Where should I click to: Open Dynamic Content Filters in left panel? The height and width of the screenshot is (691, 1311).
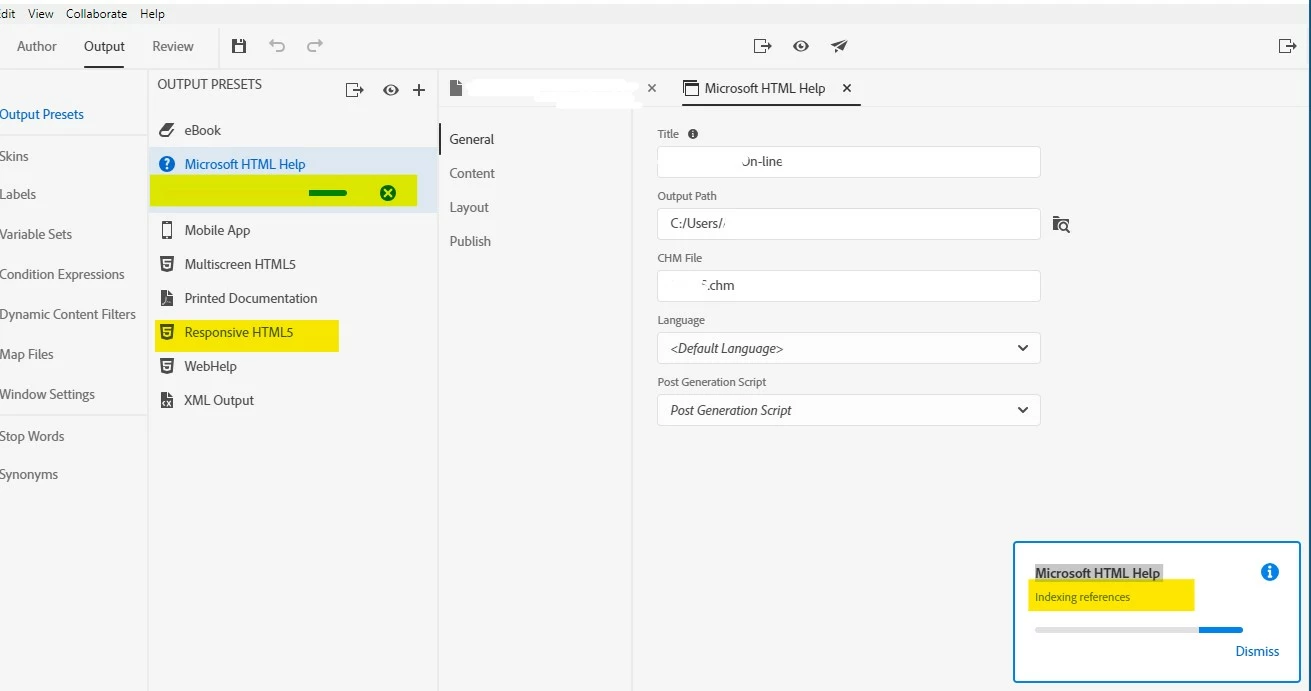coord(68,314)
